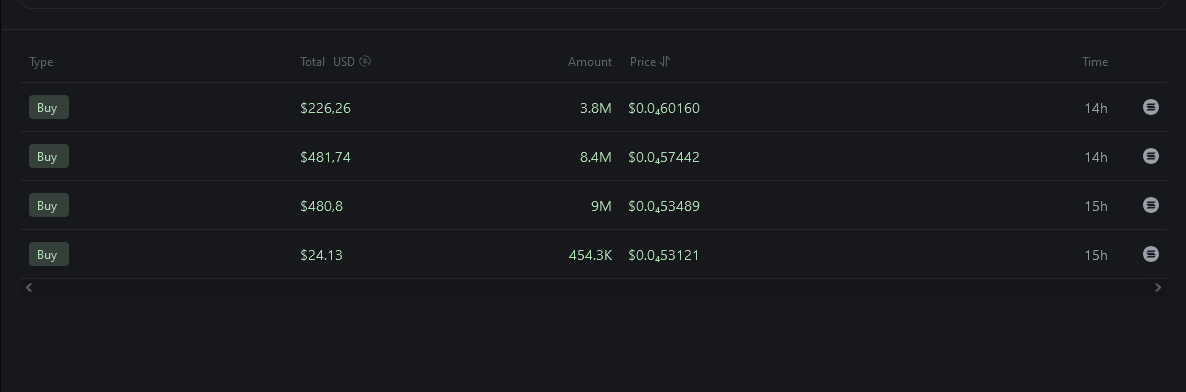Screen dimensions: 1186x392
Task: Click the Time column header
Action: [1094, 62]
